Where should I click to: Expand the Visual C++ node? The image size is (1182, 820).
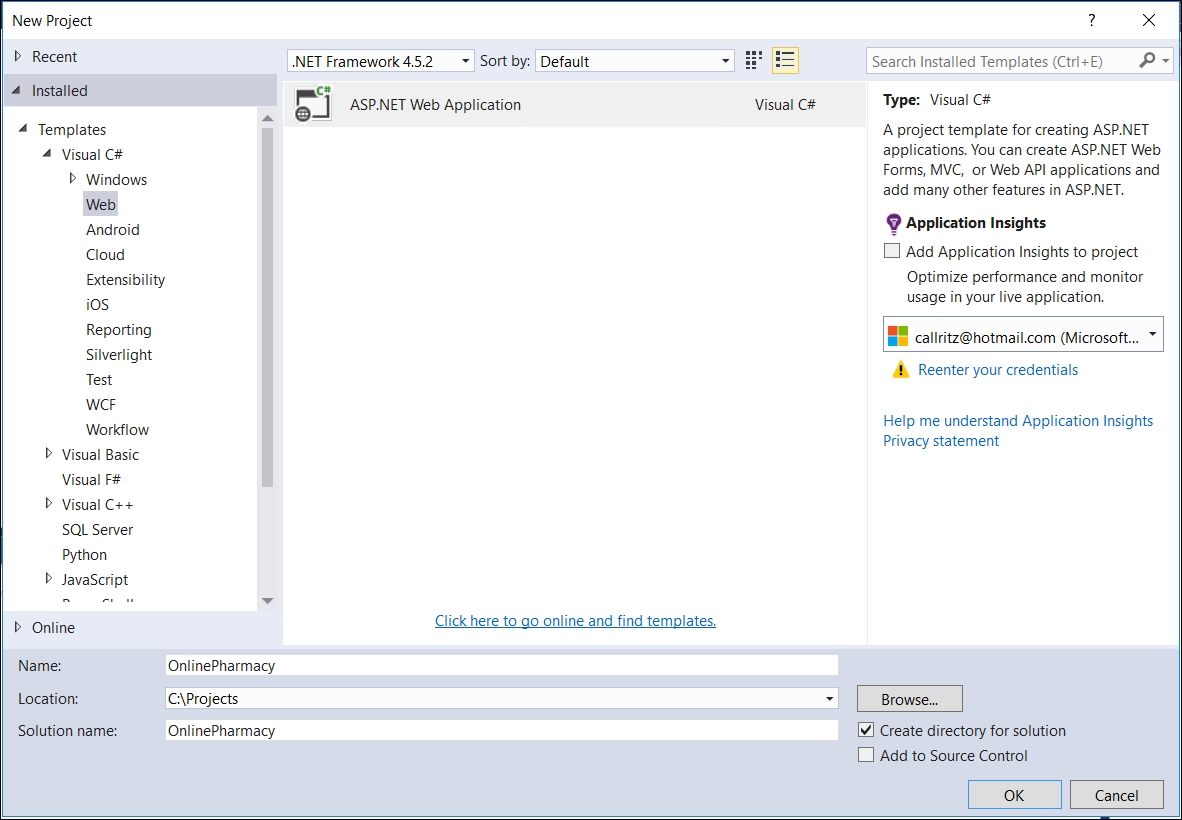tap(48, 503)
